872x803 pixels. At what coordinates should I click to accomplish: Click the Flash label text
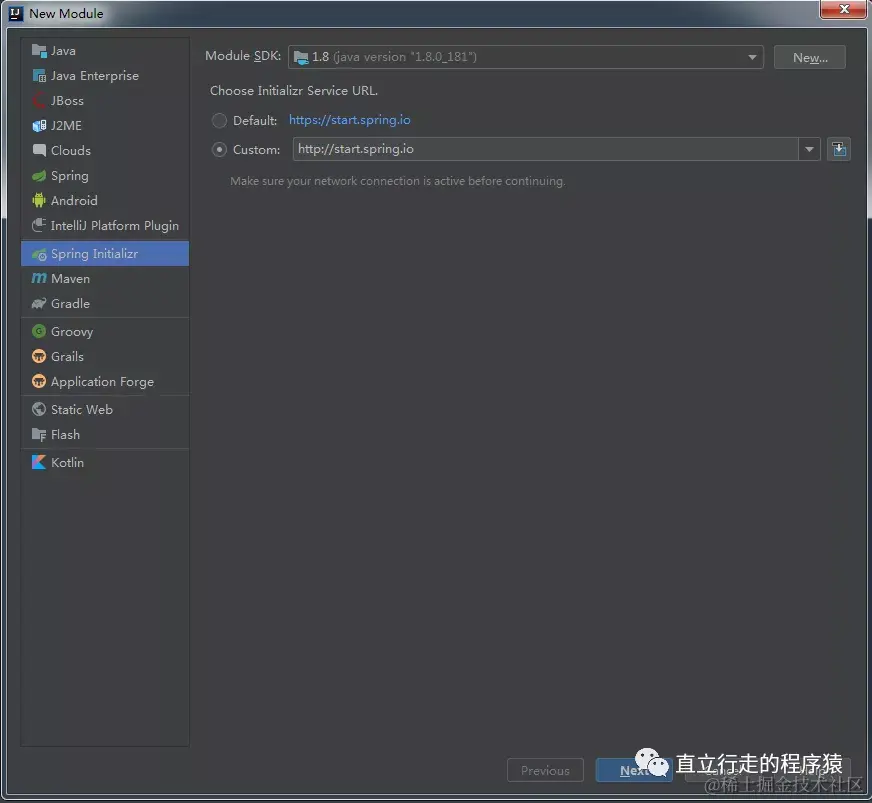click(x=65, y=434)
